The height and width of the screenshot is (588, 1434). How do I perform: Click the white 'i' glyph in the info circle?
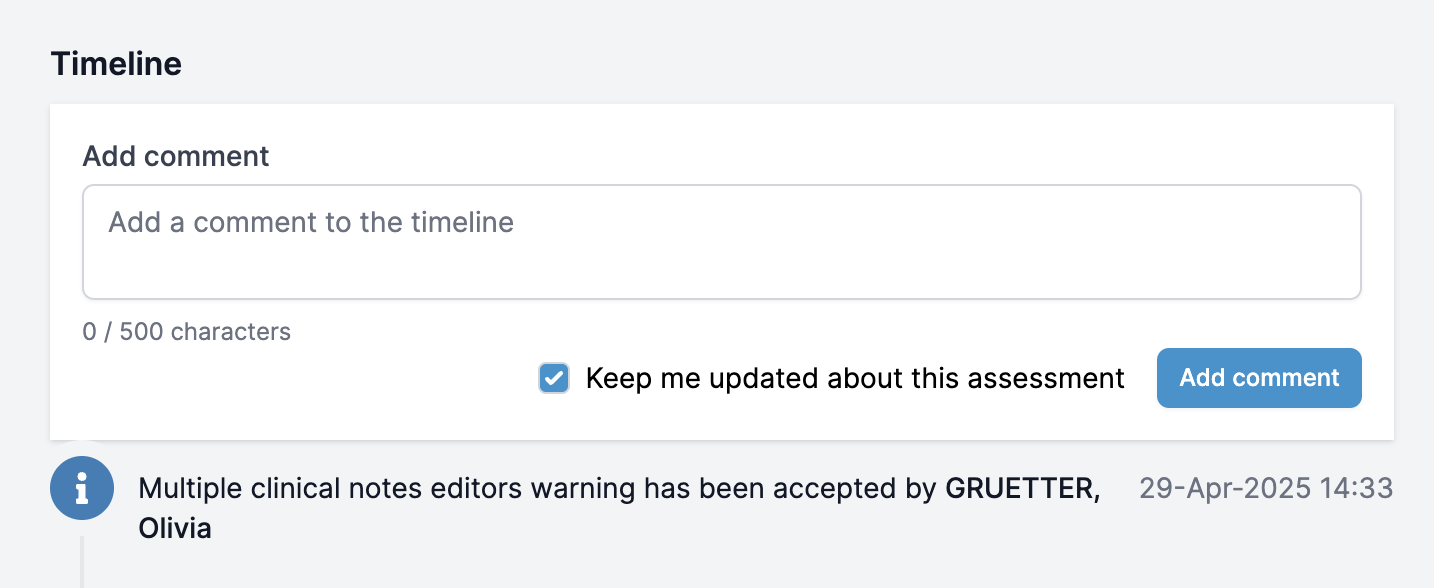pyautogui.click(x=82, y=488)
